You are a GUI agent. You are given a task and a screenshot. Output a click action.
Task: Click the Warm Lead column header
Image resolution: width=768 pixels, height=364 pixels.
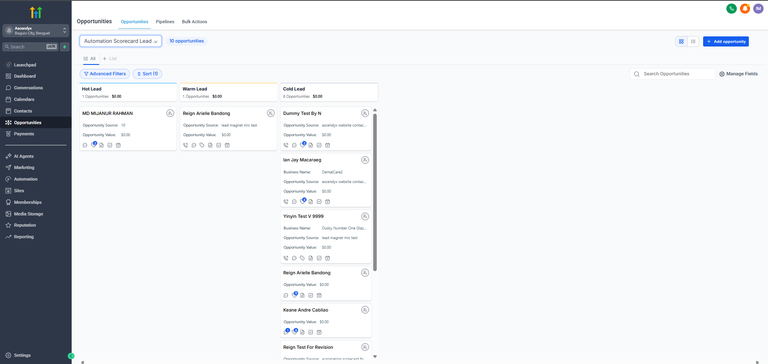pos(228,92)
